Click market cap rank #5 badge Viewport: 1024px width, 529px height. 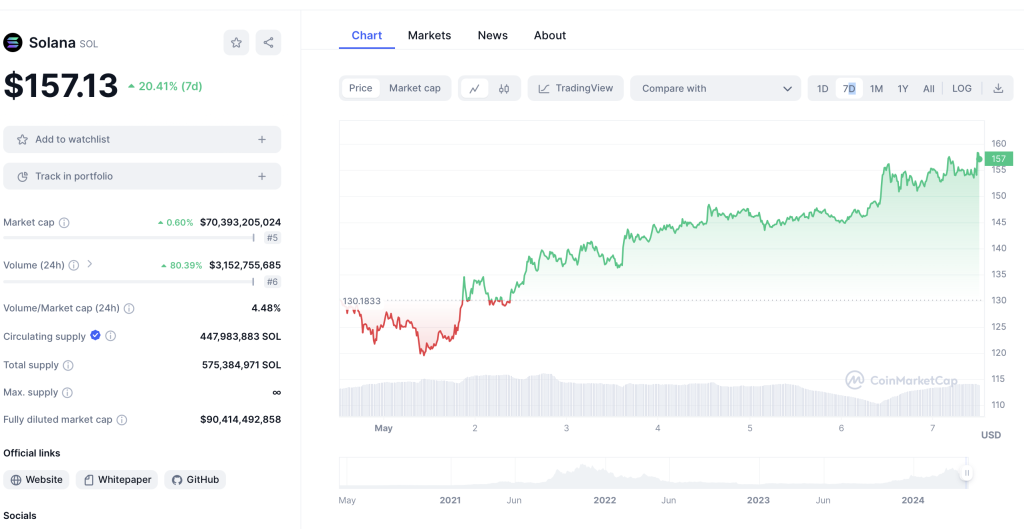[272, 238]
